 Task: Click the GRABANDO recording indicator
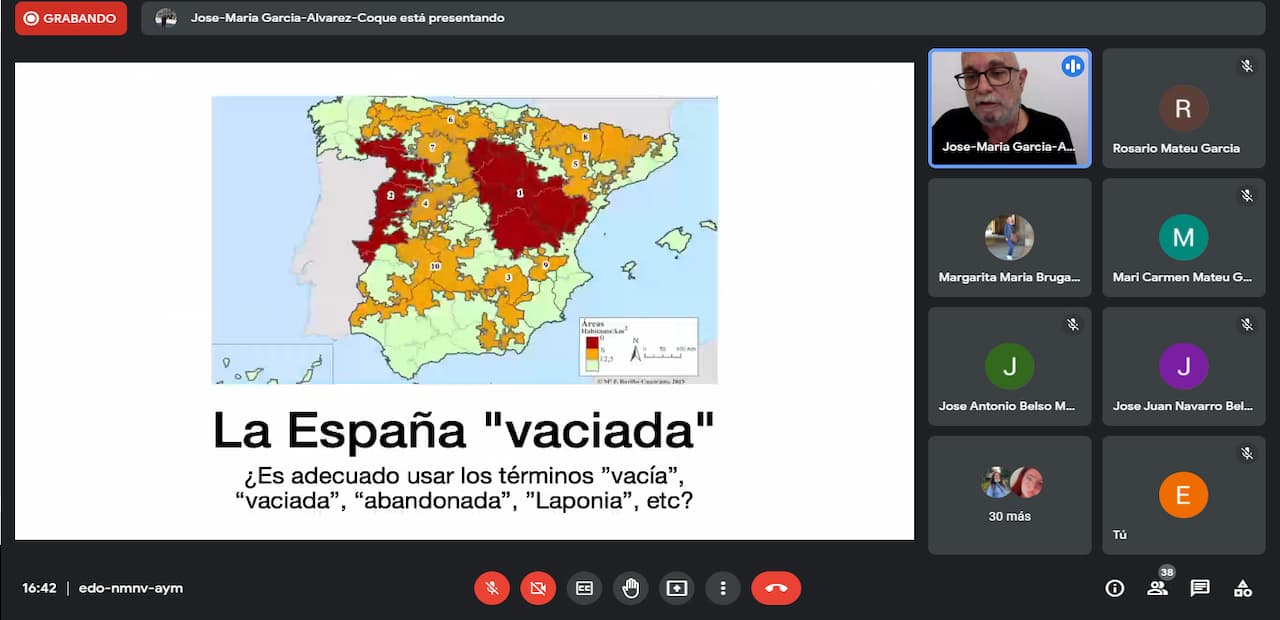coord(71,18)
